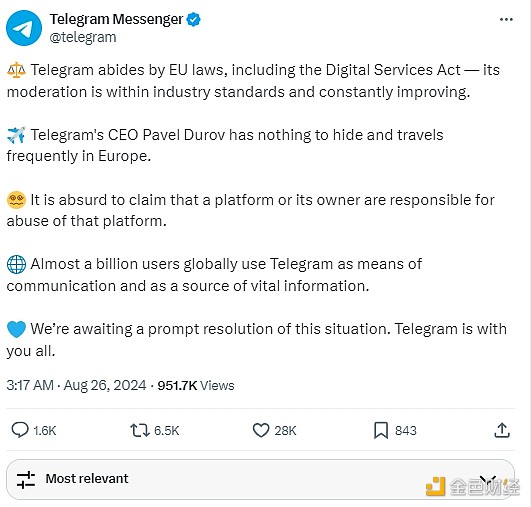This screenshot has height=507, width=531.
Task: Share the post via the upload icon
Action: click(x=502, y=430)
